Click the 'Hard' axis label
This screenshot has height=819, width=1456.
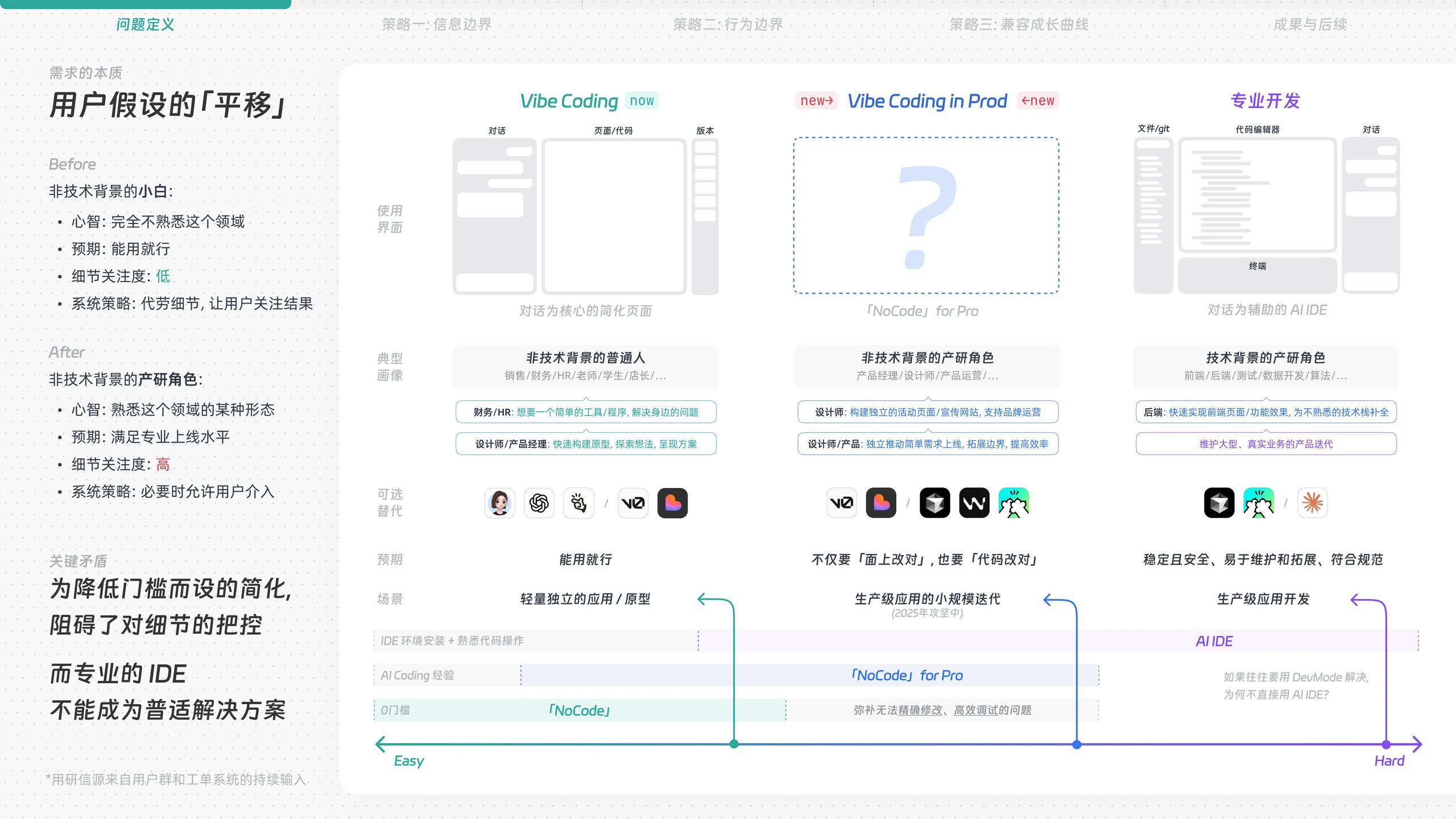pos(1389,761)
